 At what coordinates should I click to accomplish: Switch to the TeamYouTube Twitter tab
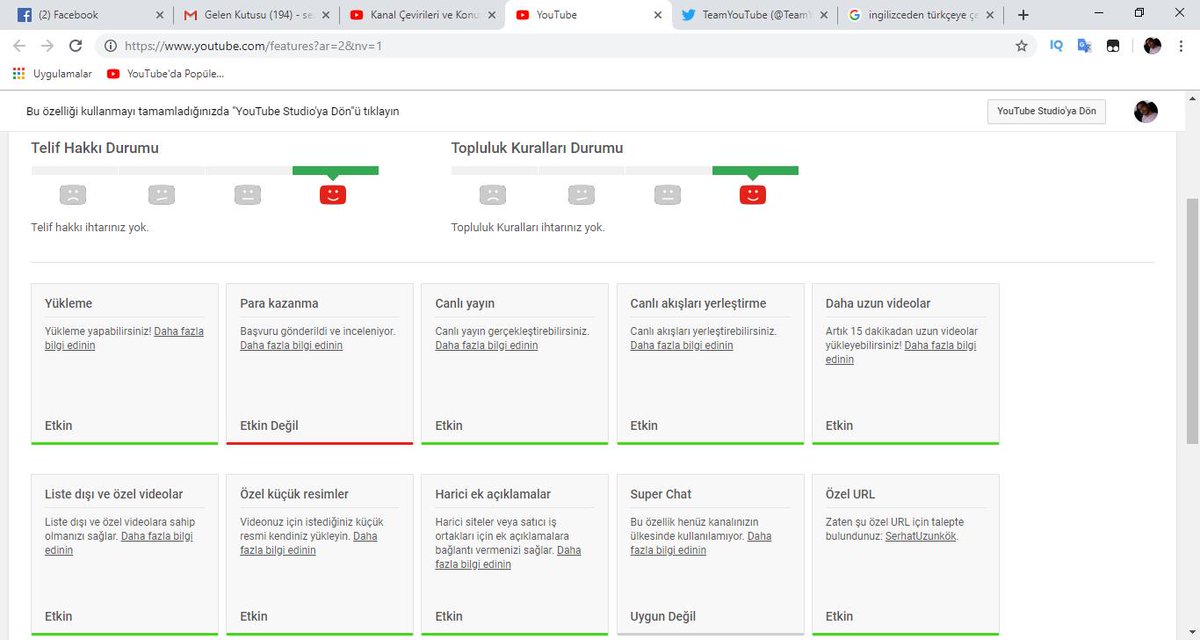click(x=752, y=15)
